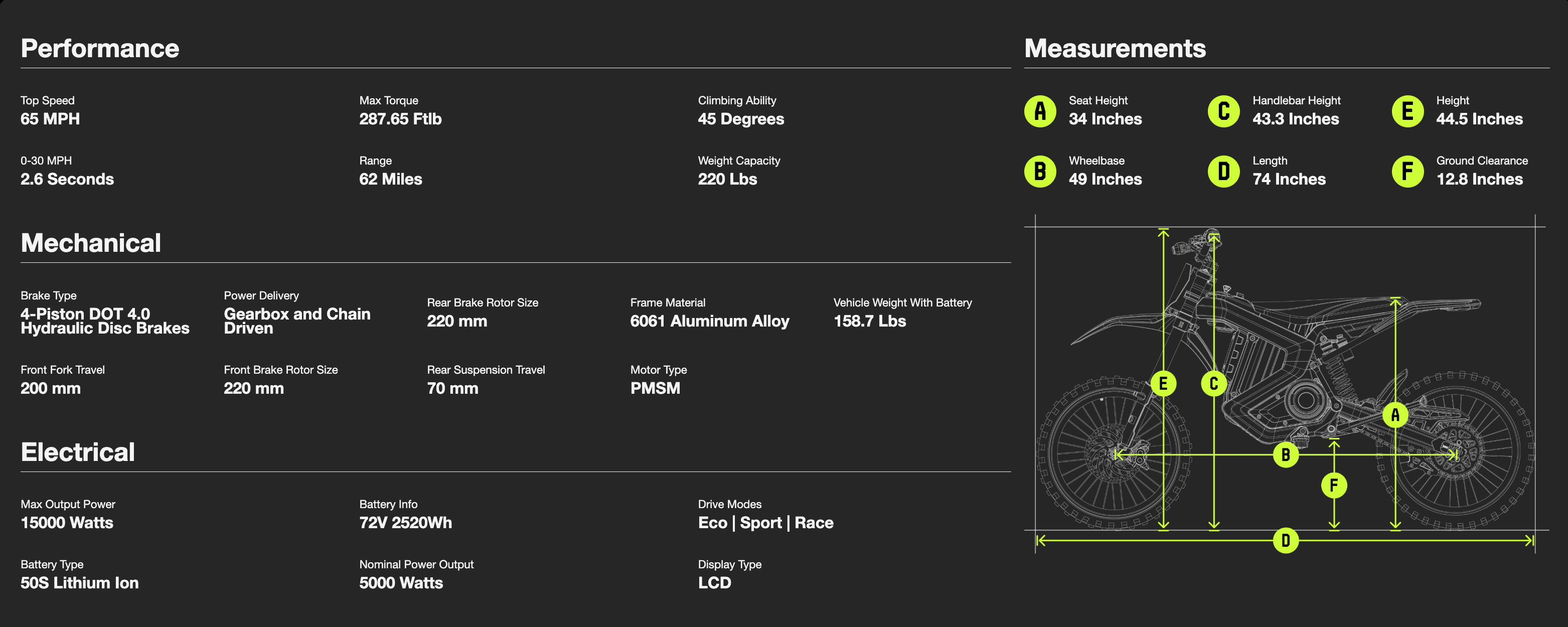Select the Eco | Sport | Race drive modes text

pyautogui.click(x=765, y=522)
